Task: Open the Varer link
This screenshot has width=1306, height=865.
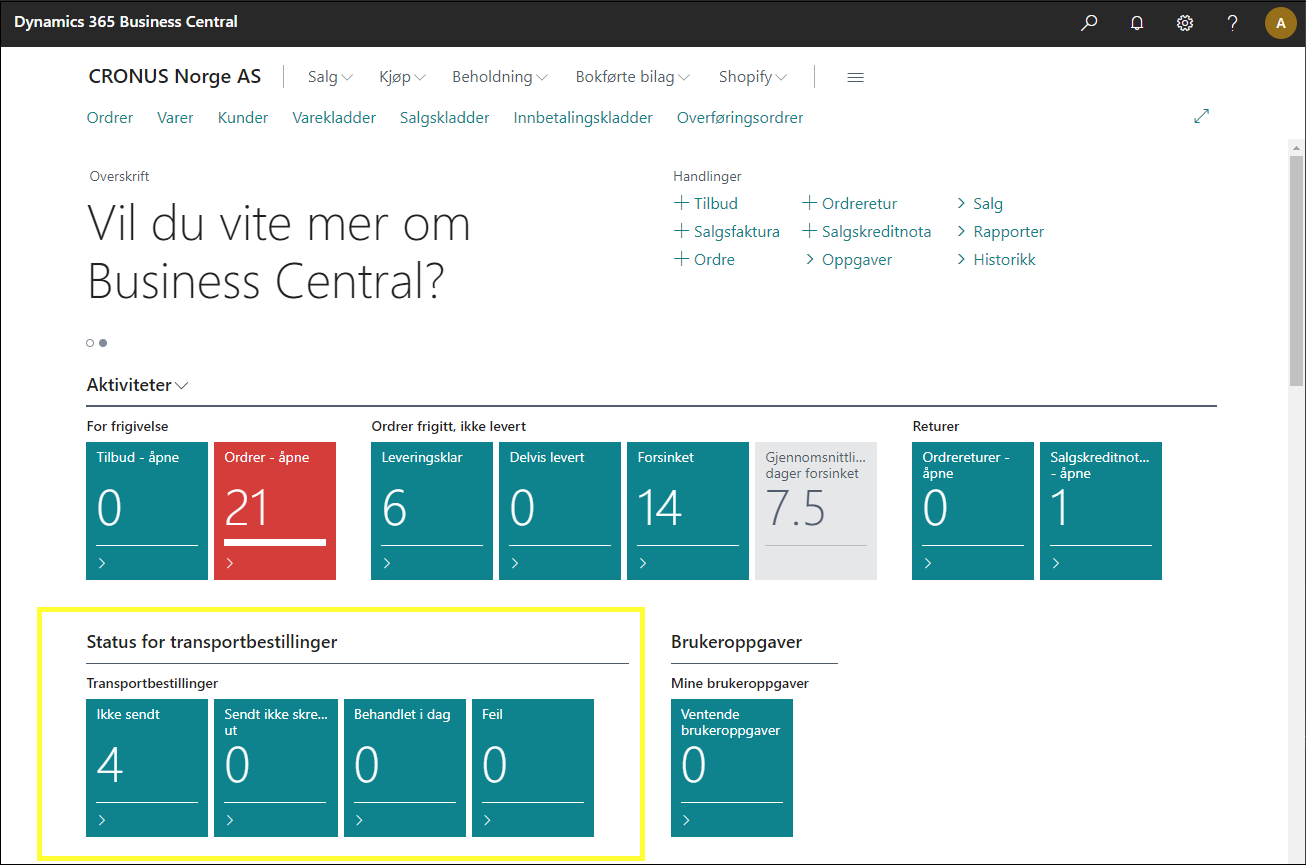Action: pyautogui.click(x=175, y=117)
